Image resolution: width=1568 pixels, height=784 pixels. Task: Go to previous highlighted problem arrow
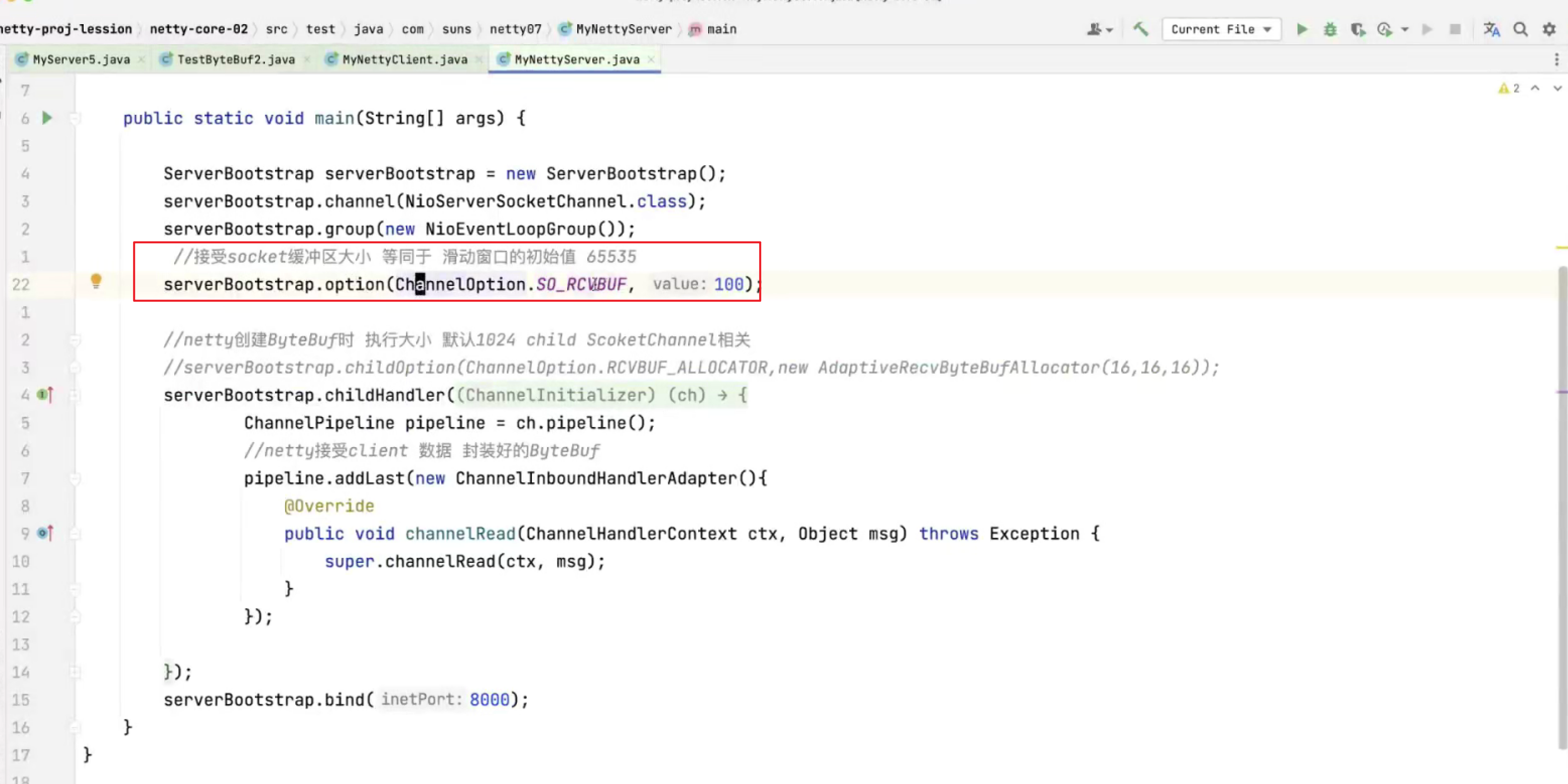[1535, 88]
